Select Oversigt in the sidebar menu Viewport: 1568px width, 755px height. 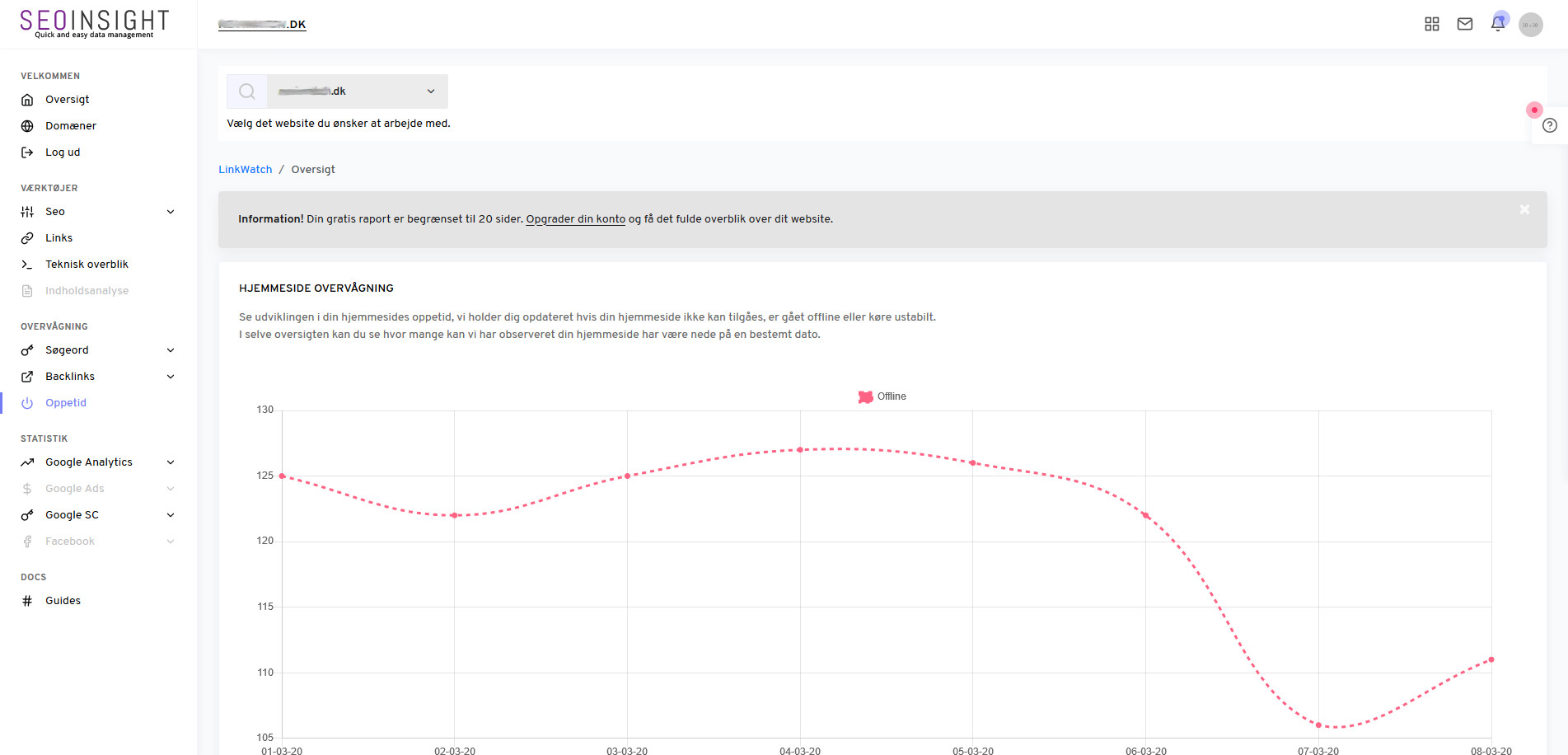67,99
